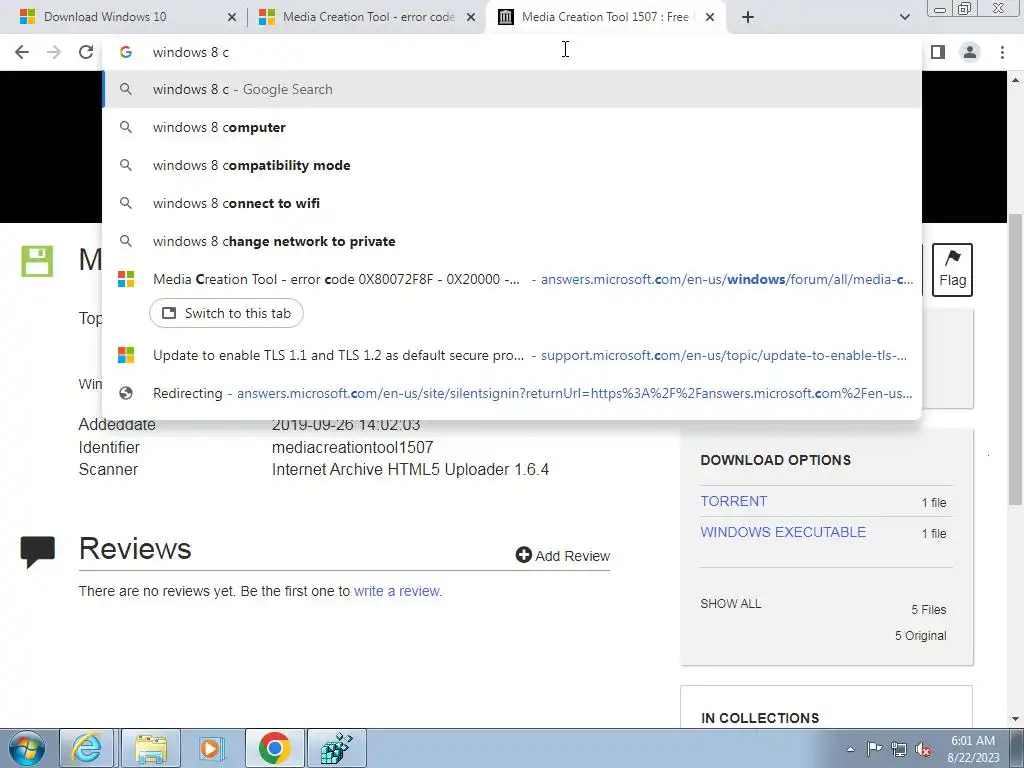Pick 'windows 8 compatibility mode' suggestion
This screenshot has width=1024, height=768.
pyautogui.click(x=512, y=165)
